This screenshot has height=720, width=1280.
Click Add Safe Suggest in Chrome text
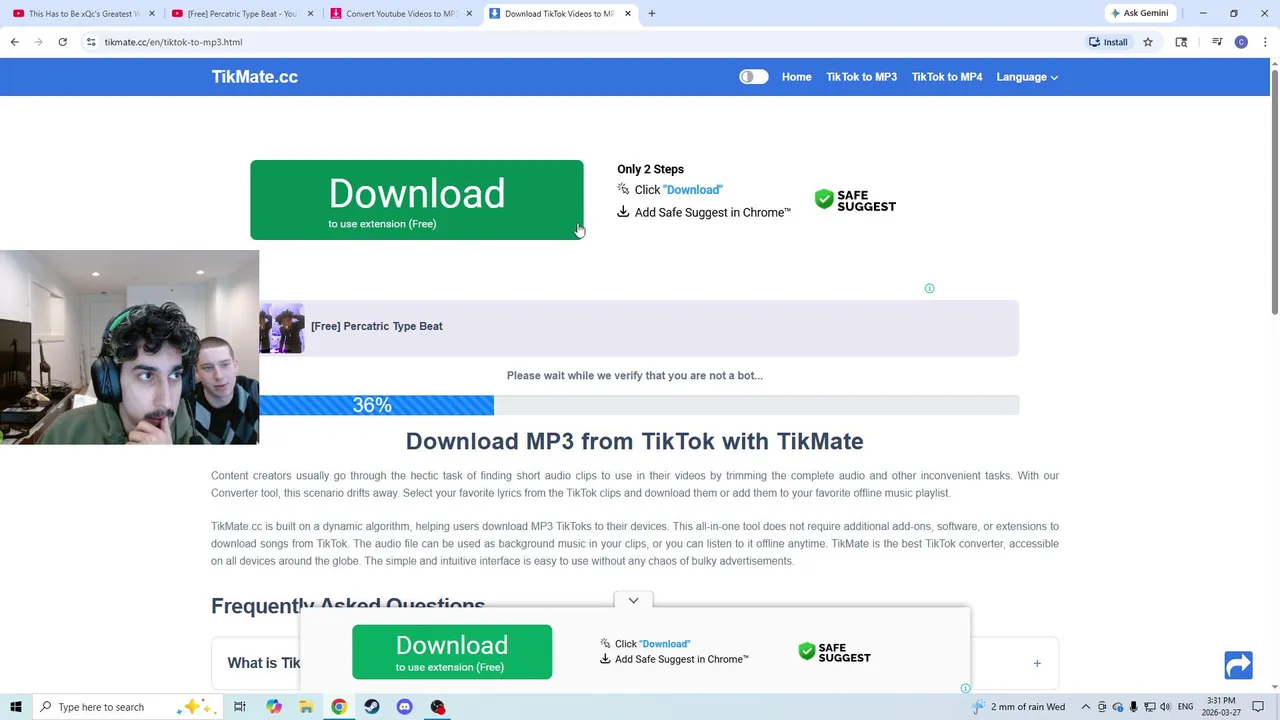click(712, 212)
